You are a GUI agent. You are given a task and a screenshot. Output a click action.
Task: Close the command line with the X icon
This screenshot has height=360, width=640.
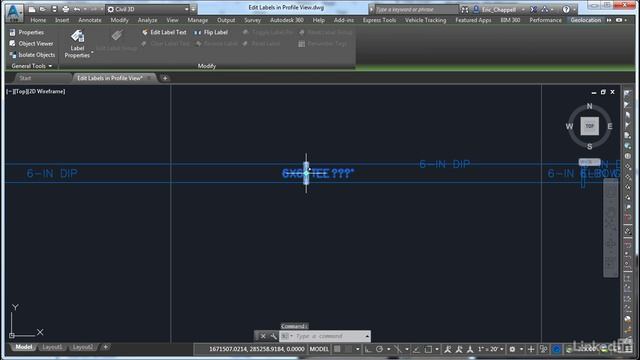coord(263,336)
